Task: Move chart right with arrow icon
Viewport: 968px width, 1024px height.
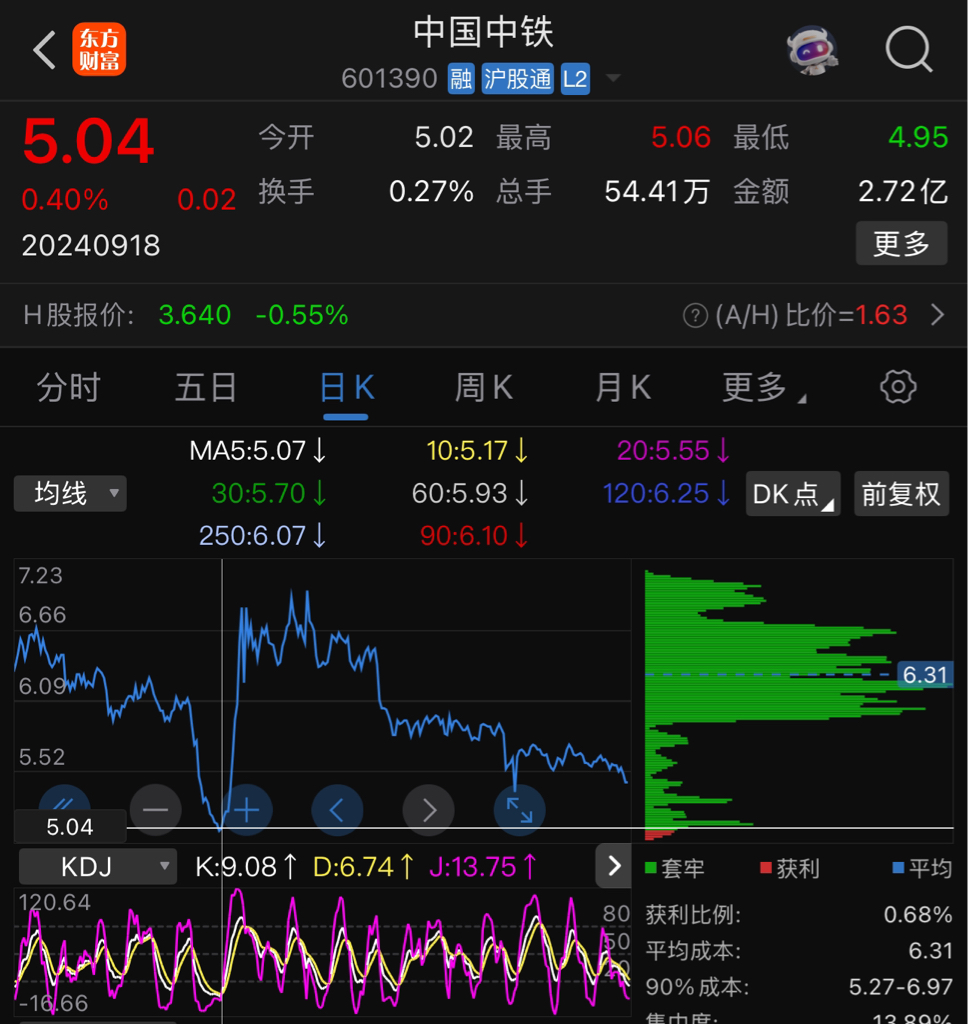Action: tap(428, 810)
